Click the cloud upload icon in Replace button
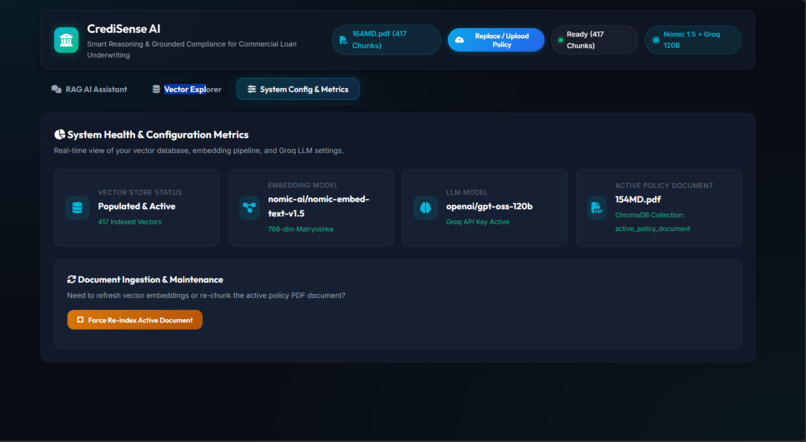 click(460, 40)
